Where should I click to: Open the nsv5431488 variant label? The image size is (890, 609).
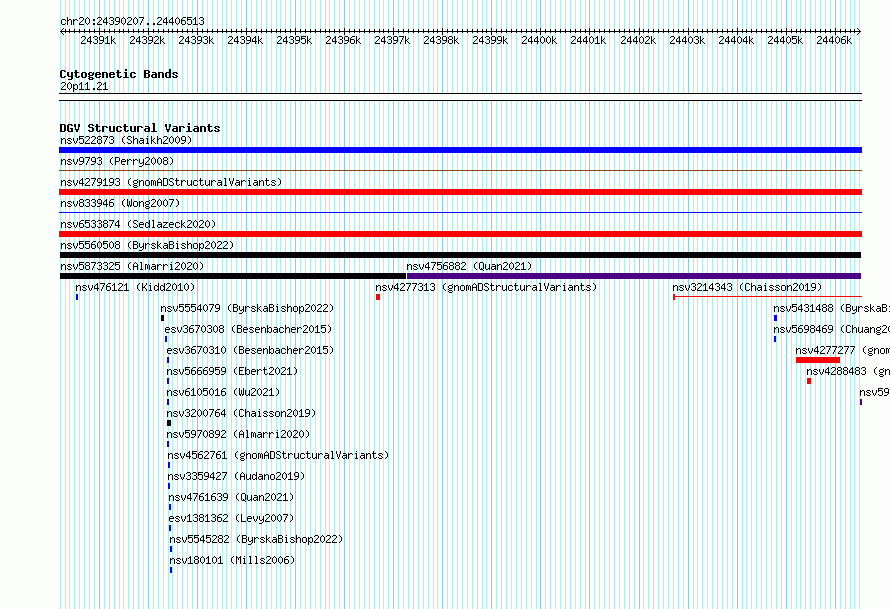[x=831, y=308]
